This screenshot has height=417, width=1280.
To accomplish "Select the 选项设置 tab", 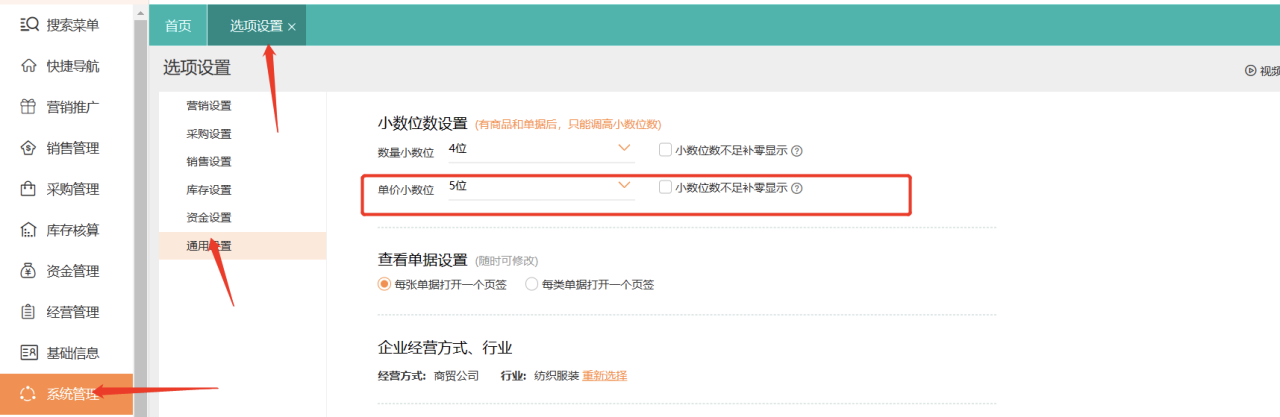I will (x=256, y=26).
